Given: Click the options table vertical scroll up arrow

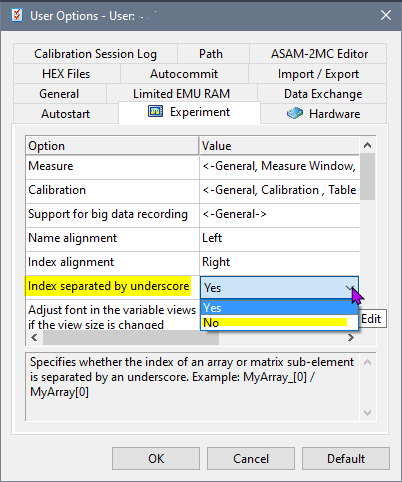Looking at the screenshot, I should coord(367,145).
